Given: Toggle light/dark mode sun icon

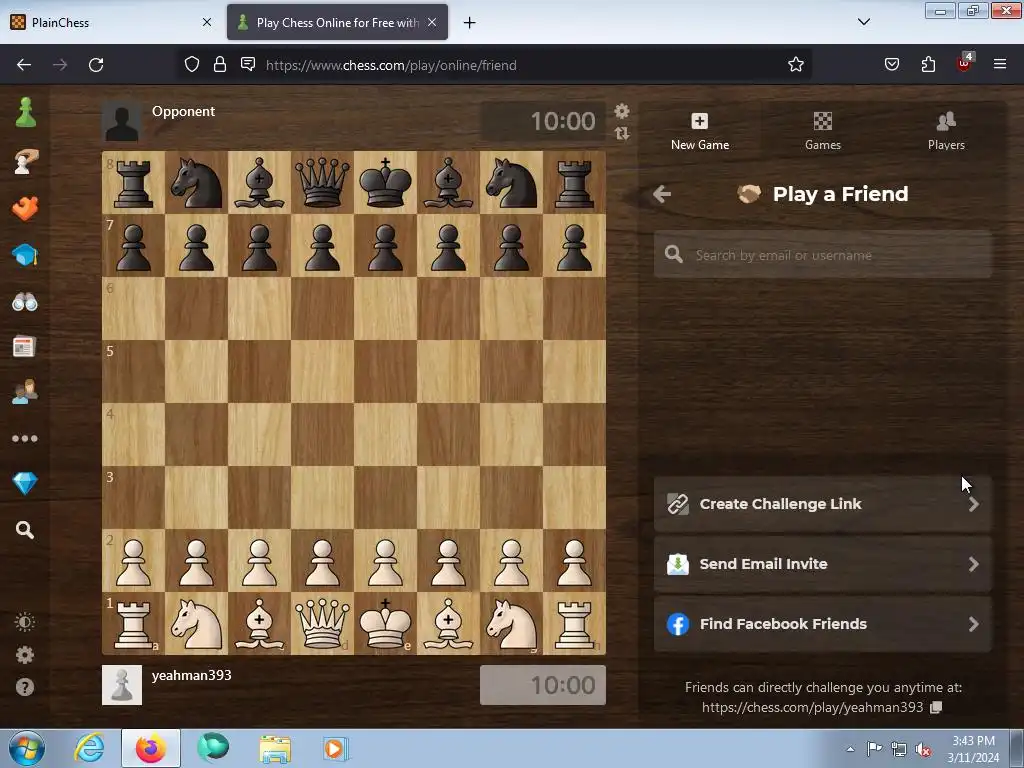Looking at the screenshot, I should (25, 622).
